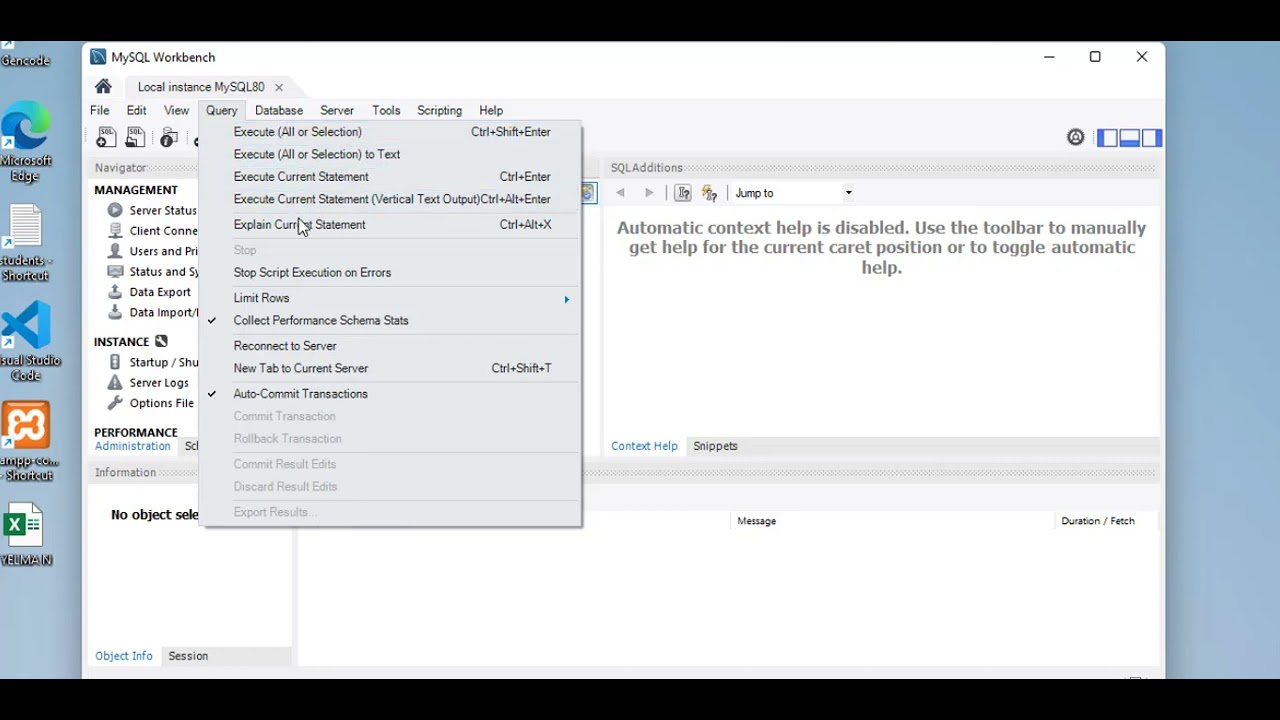Get context help for caret position

pos(683,193)
